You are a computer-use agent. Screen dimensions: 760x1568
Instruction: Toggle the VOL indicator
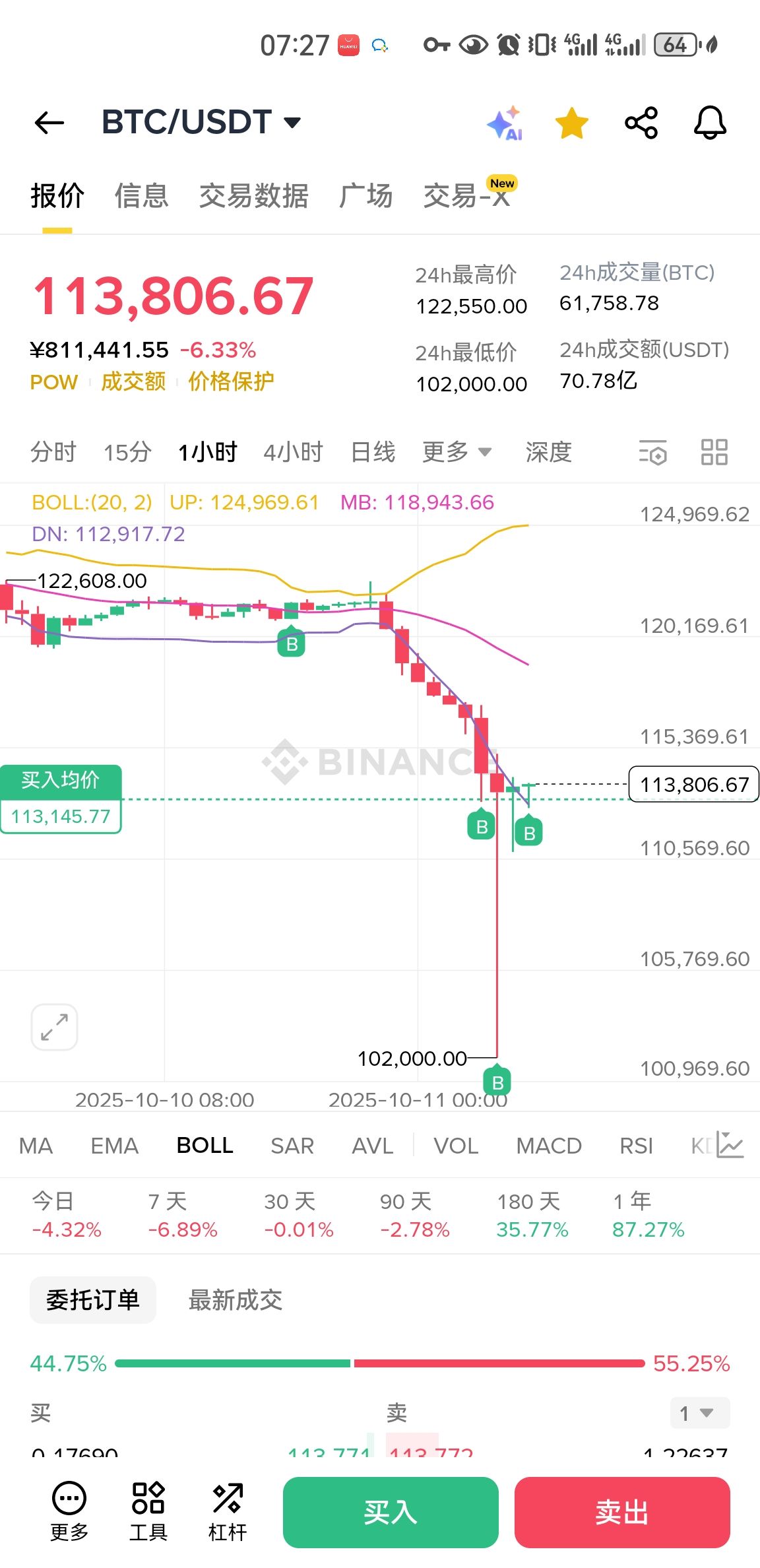[456, 1146]
